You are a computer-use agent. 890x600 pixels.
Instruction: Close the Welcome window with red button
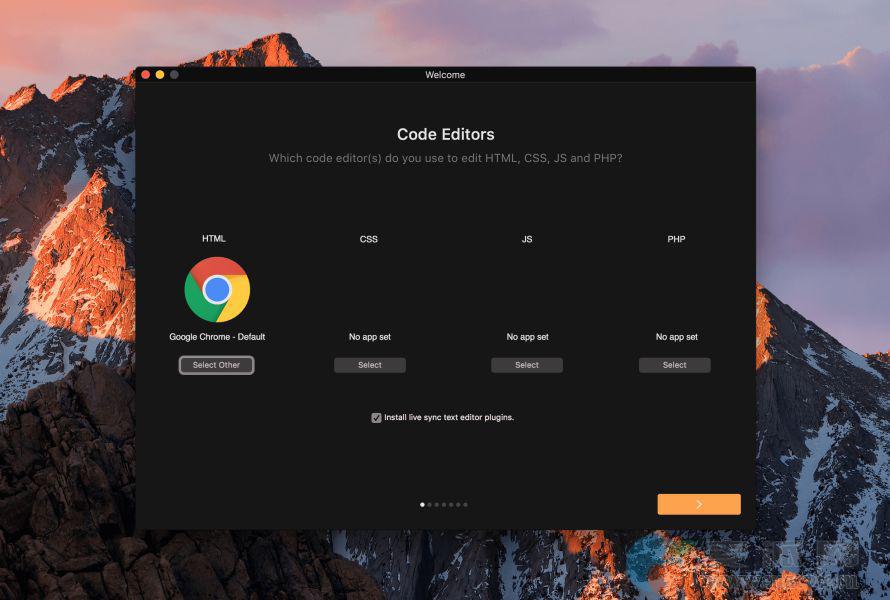pos(145,75)
